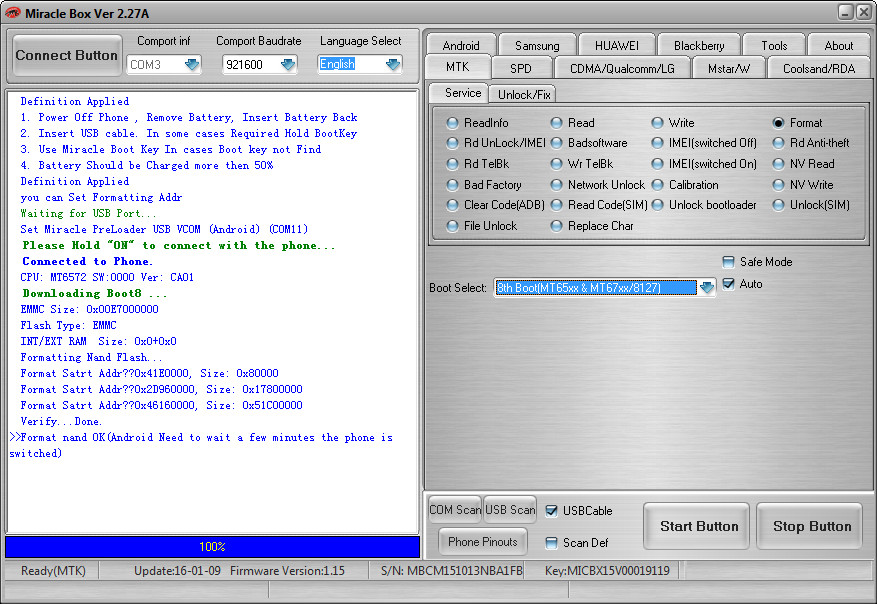Expand the Comport Baudrate dropdown
Image resolution: width=877 pixels, height=604 pixels.
(x=288, y=64)
